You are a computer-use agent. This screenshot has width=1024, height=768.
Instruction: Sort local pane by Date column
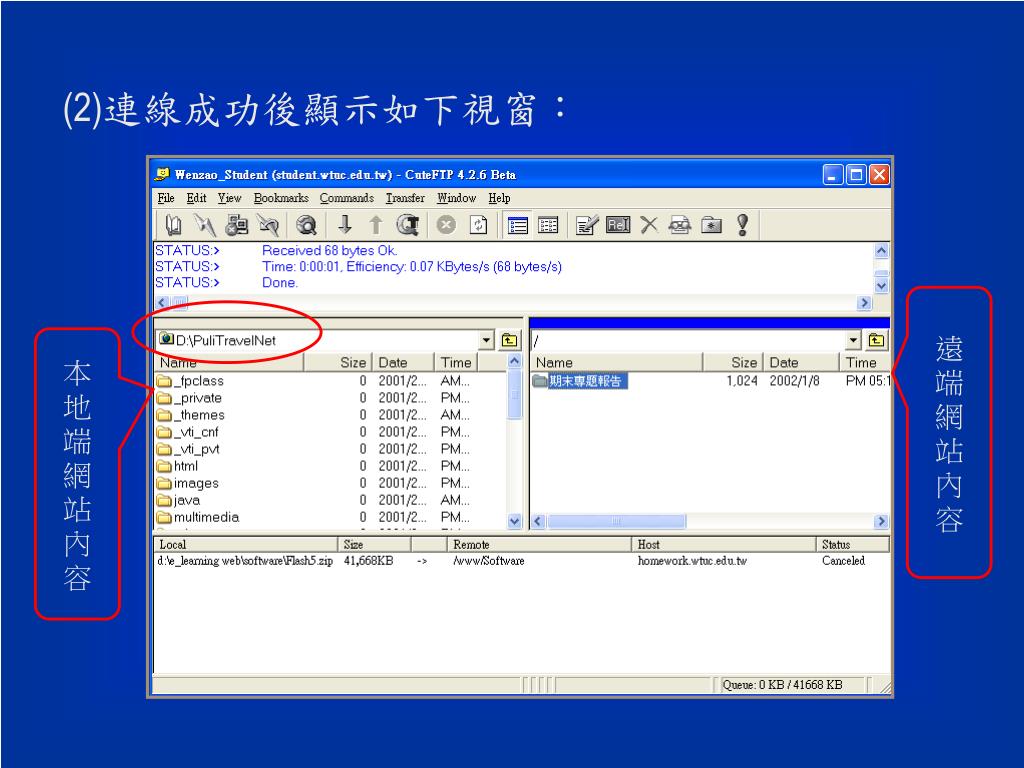point(403,362)
